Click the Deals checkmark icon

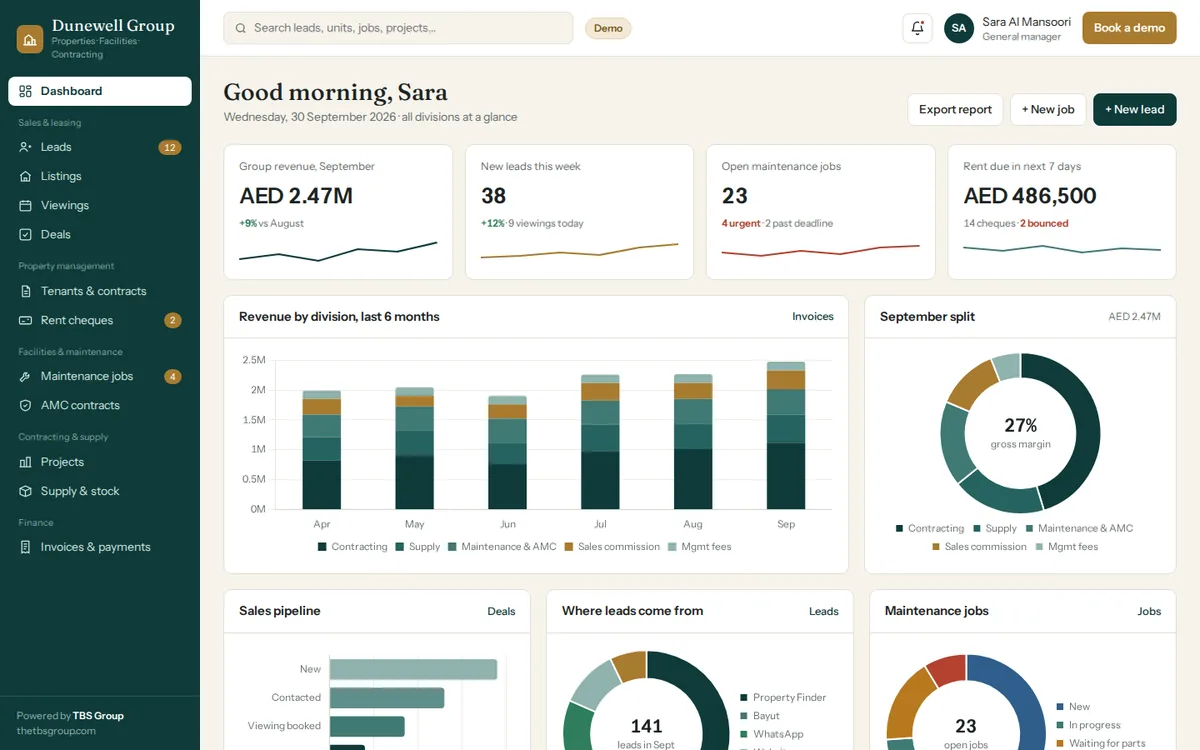point(26,234)
